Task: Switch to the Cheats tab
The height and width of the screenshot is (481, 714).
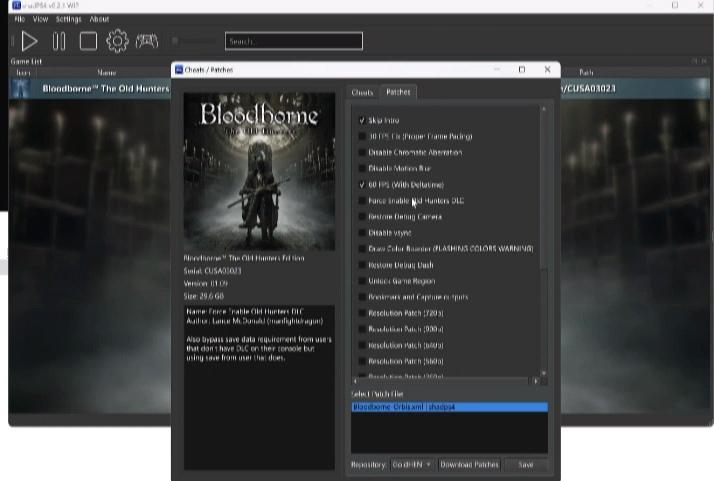Action: (362, 92)
